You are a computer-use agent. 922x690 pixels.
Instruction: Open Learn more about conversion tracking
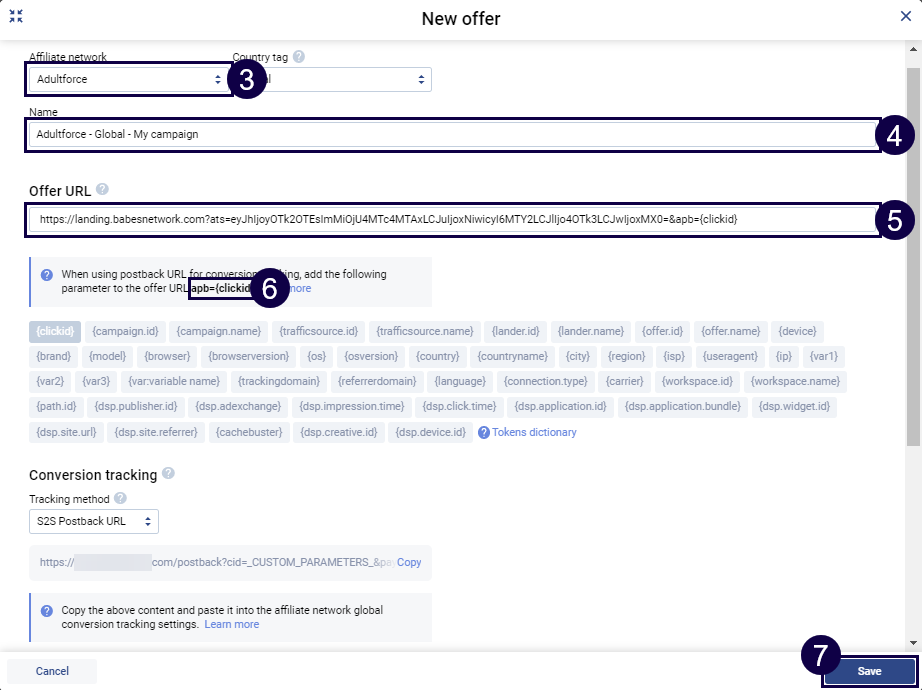click(x=231, y=624)
